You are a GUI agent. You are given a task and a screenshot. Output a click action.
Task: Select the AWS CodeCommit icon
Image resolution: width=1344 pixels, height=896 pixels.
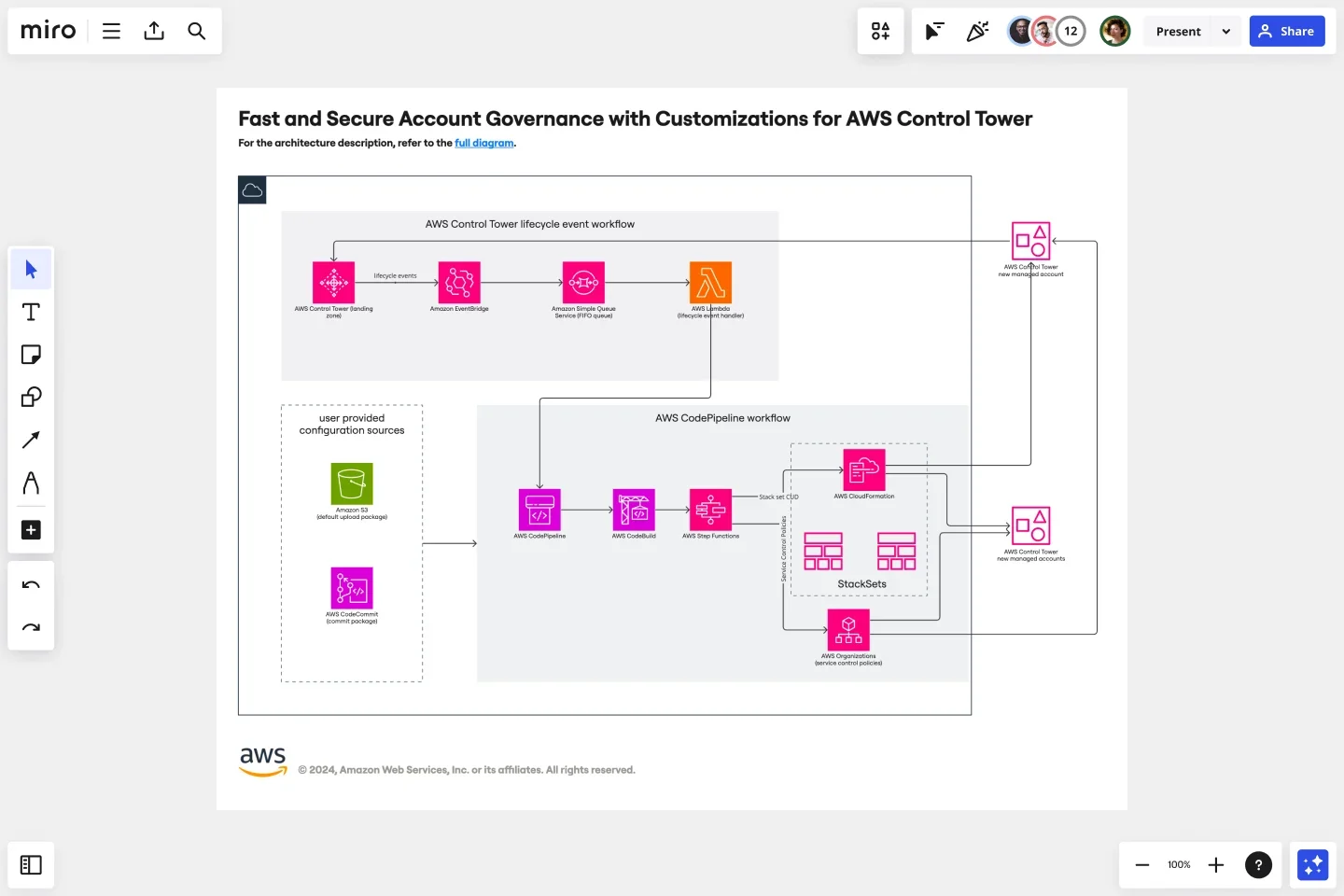pyautogui.click(x=352, y=588)
